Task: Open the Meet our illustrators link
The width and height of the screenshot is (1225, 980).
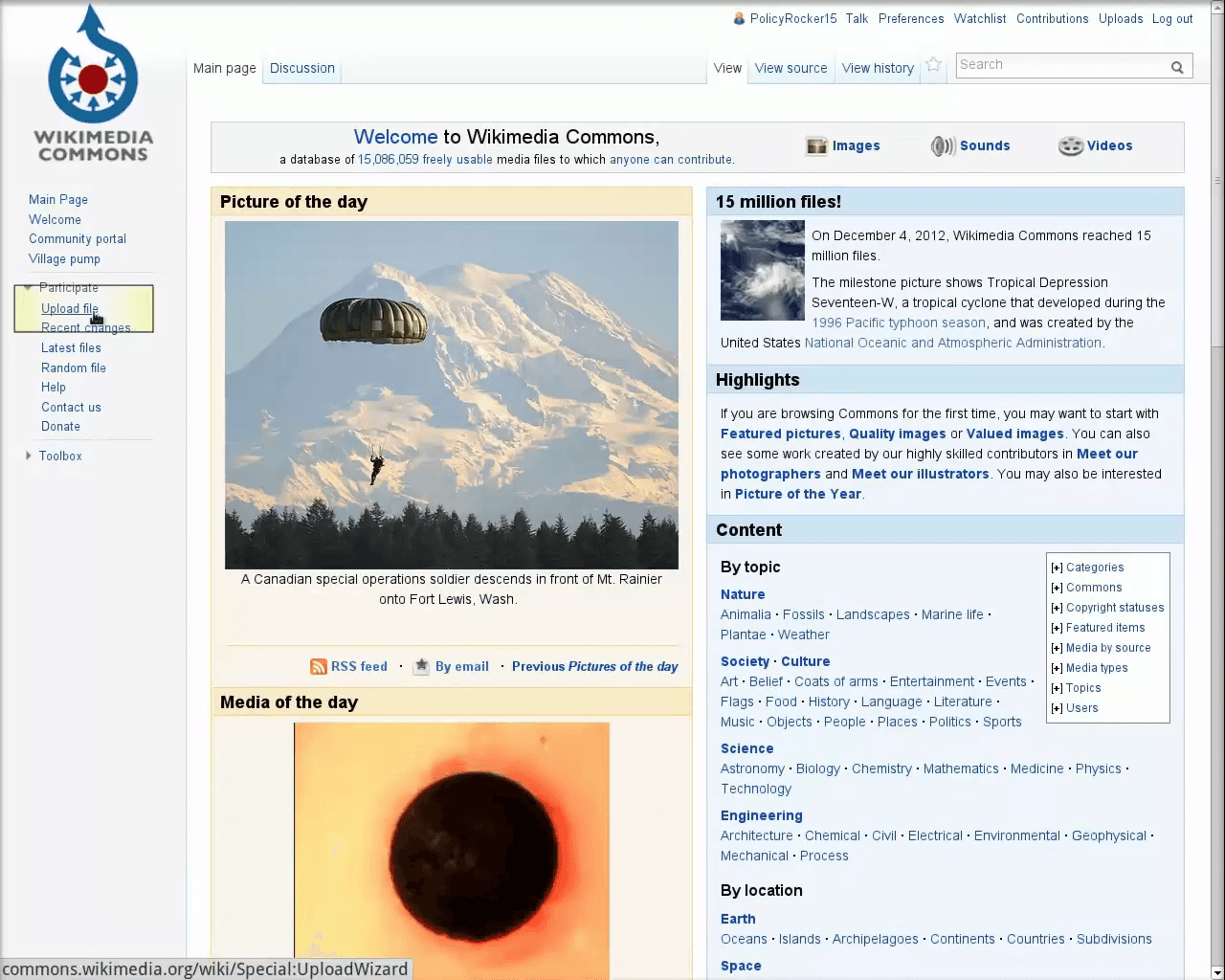Action: (x=920, y=474)
